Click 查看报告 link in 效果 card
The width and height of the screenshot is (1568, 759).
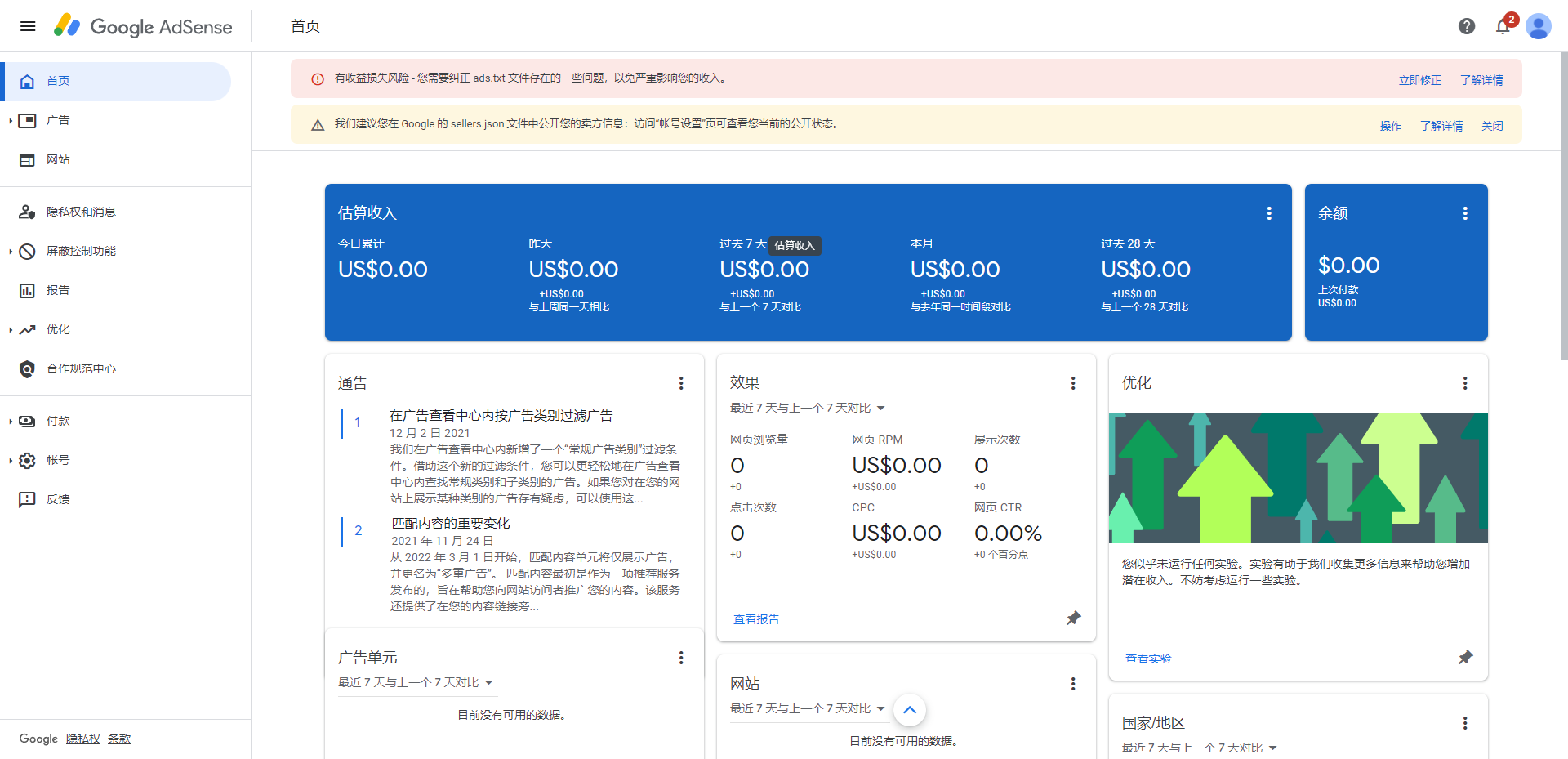756,619
